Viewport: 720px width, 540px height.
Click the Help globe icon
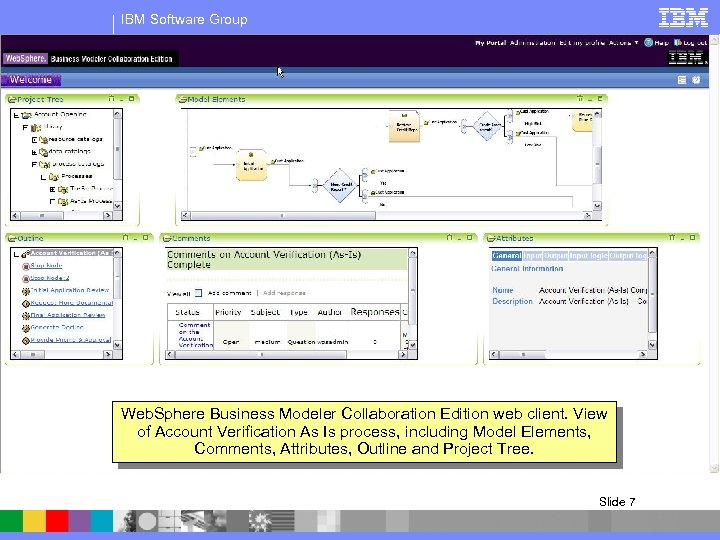(x=648, y=43)
